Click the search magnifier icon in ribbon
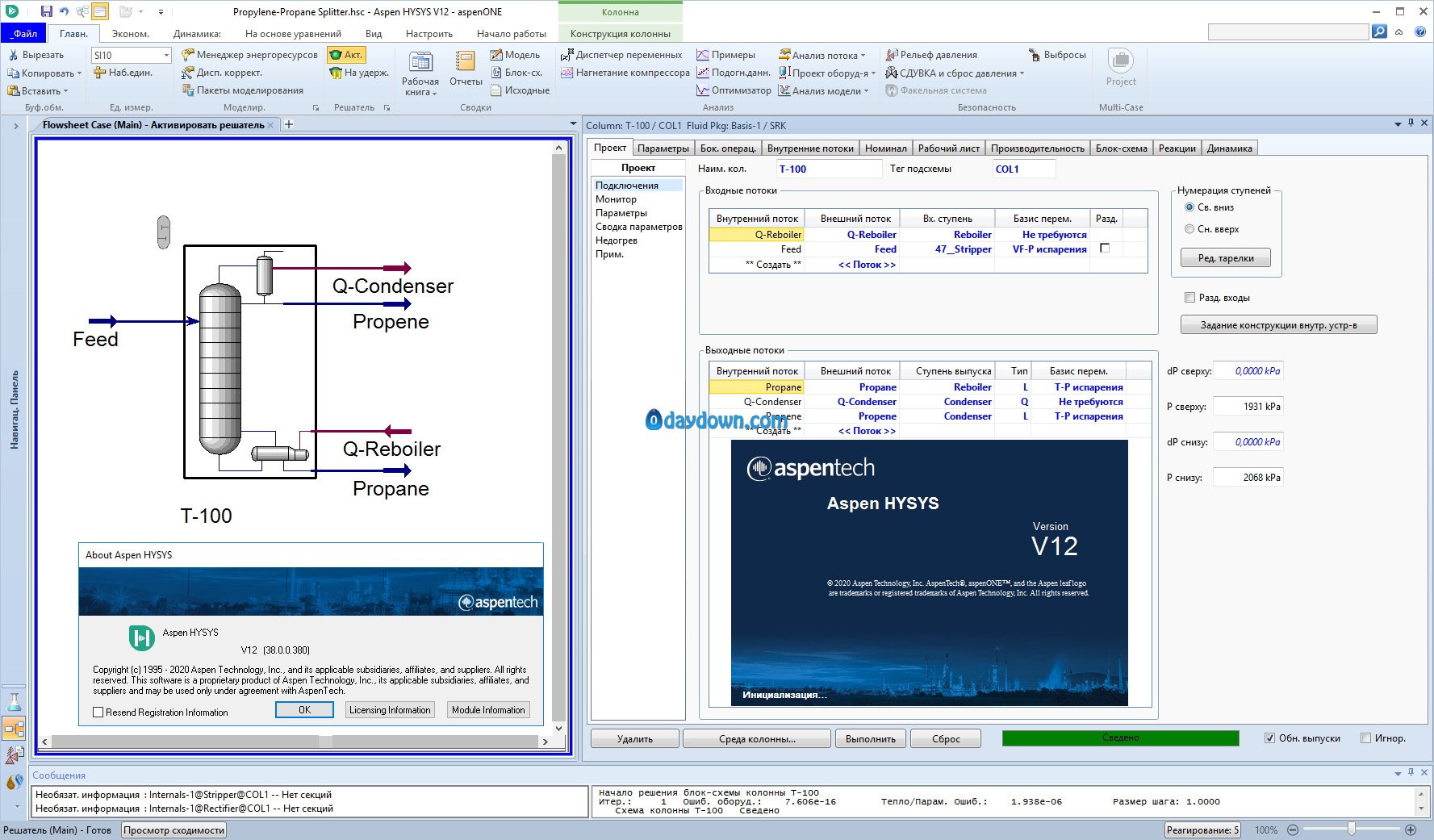The height and width of the screenshot is (840, 1434). (x=1379, y=31)
